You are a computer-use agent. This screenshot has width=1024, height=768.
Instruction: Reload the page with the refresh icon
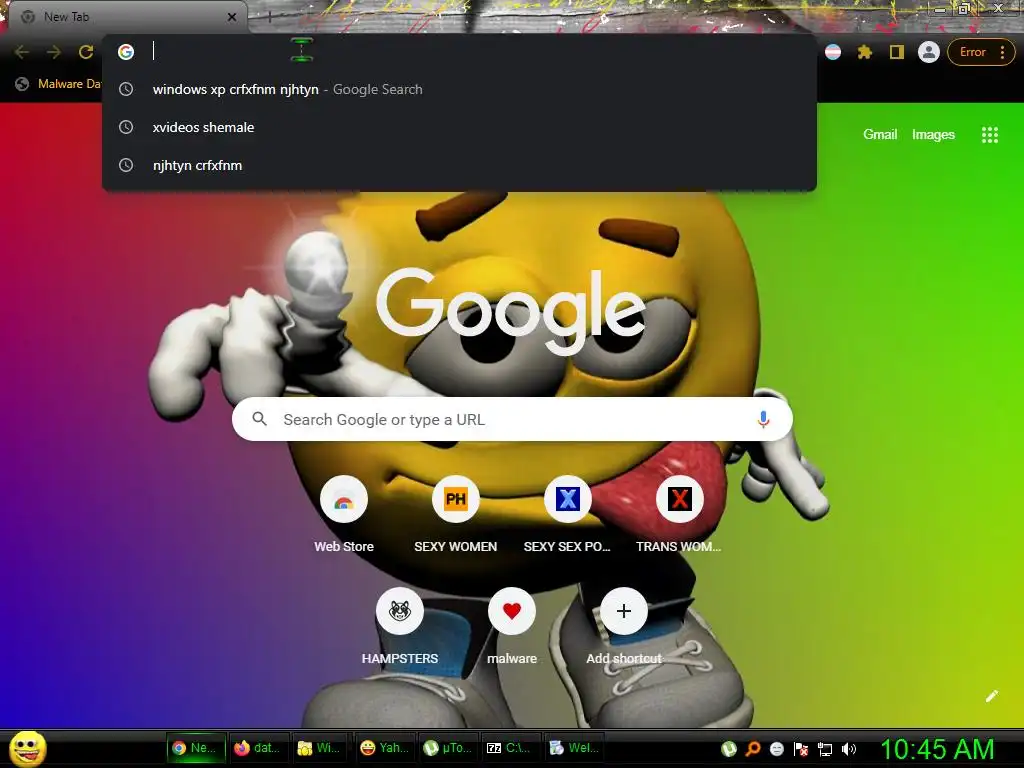[86, 52]
